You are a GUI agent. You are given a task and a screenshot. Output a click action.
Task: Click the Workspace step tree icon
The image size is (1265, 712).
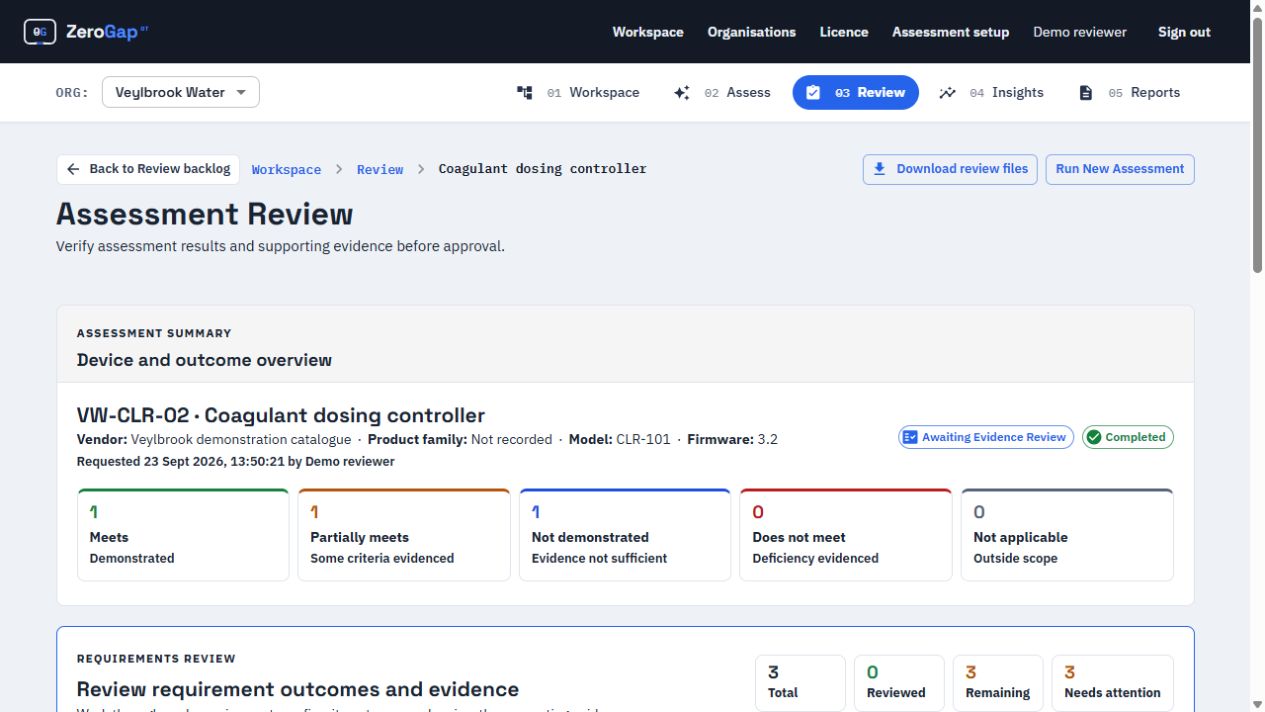pos(525,92)
